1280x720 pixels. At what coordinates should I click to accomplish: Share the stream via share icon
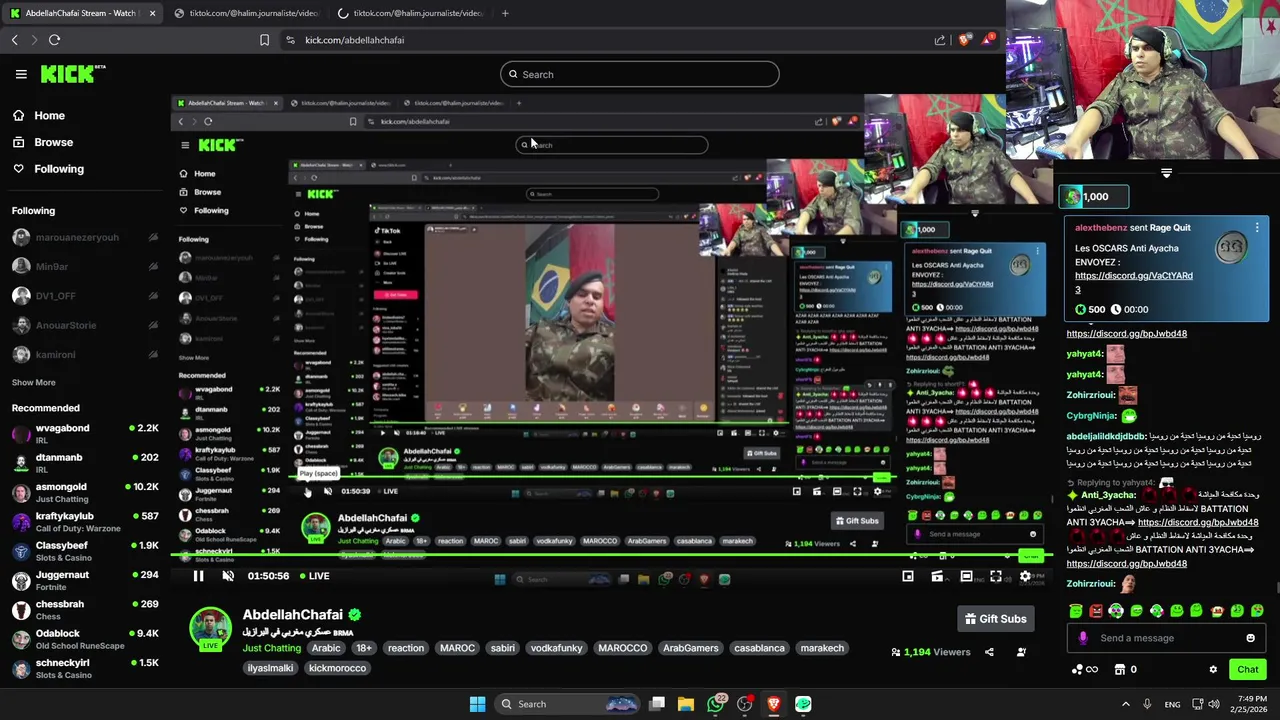[989, 652]
